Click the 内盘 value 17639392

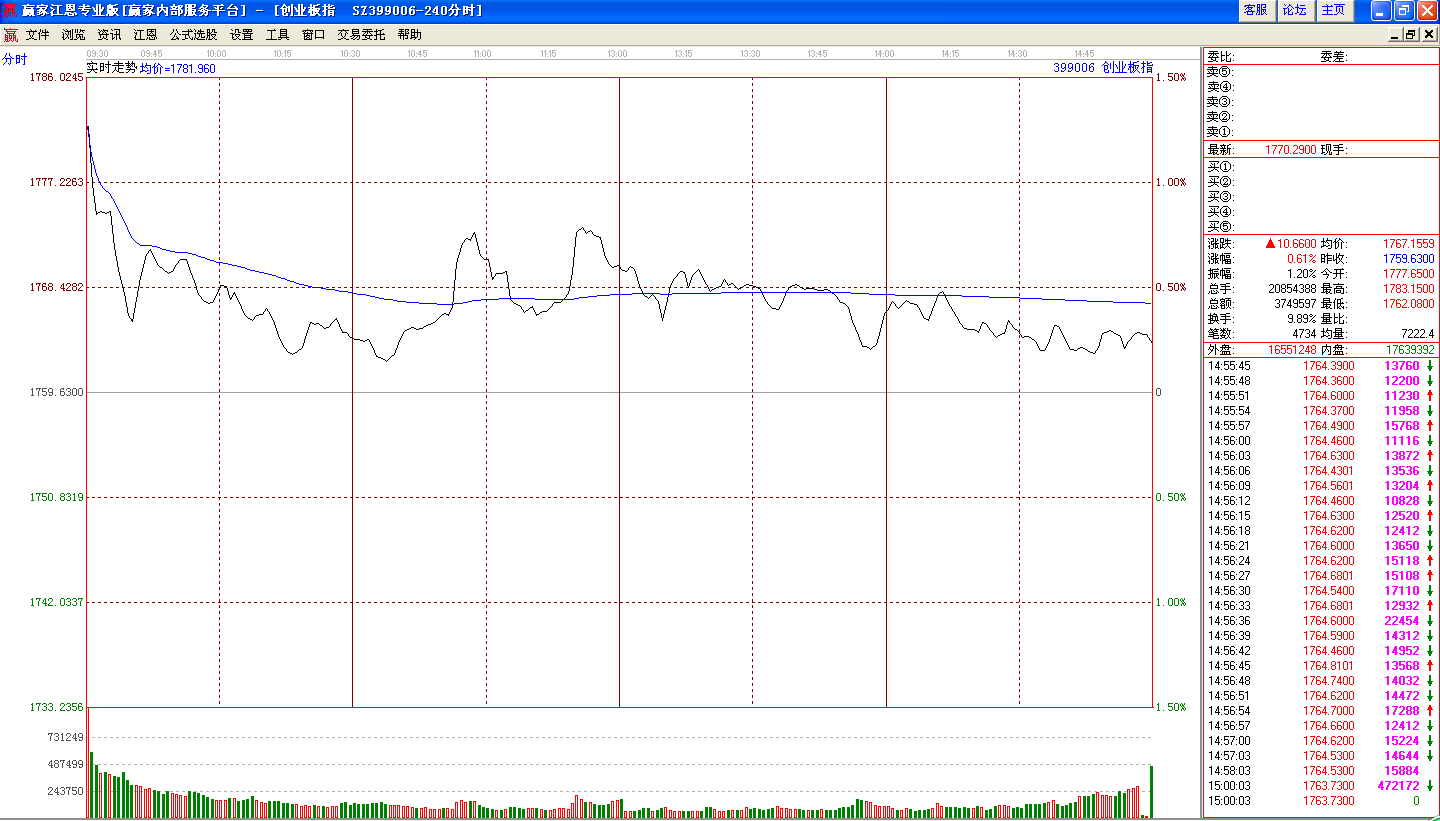[x=1409, y=350]
